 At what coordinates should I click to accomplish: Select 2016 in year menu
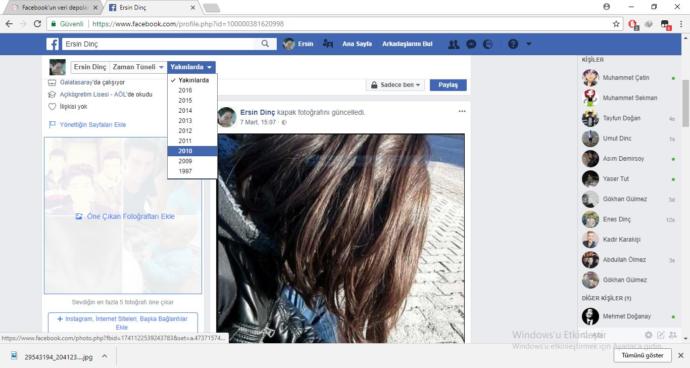[192, 90]
